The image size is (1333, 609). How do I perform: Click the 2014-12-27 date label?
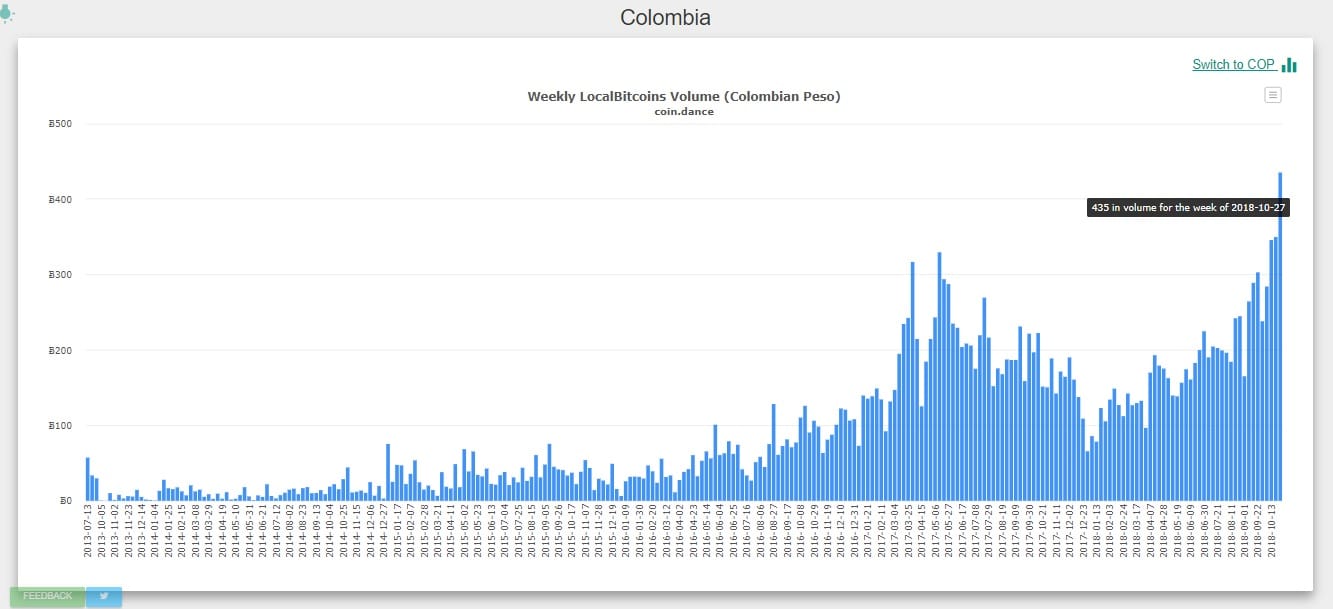coord(383,530)
